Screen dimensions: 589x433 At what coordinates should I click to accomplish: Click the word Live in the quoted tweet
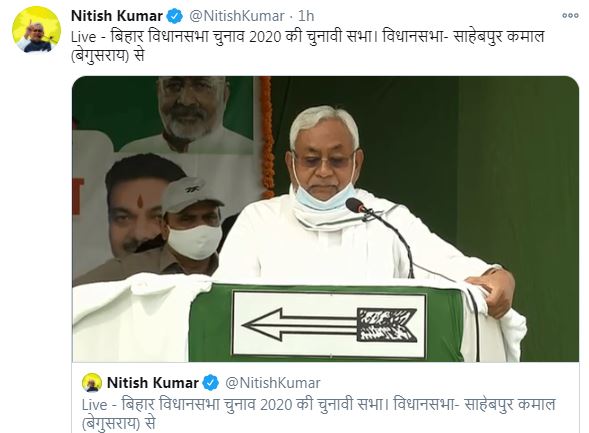click(x=94, y=405)
